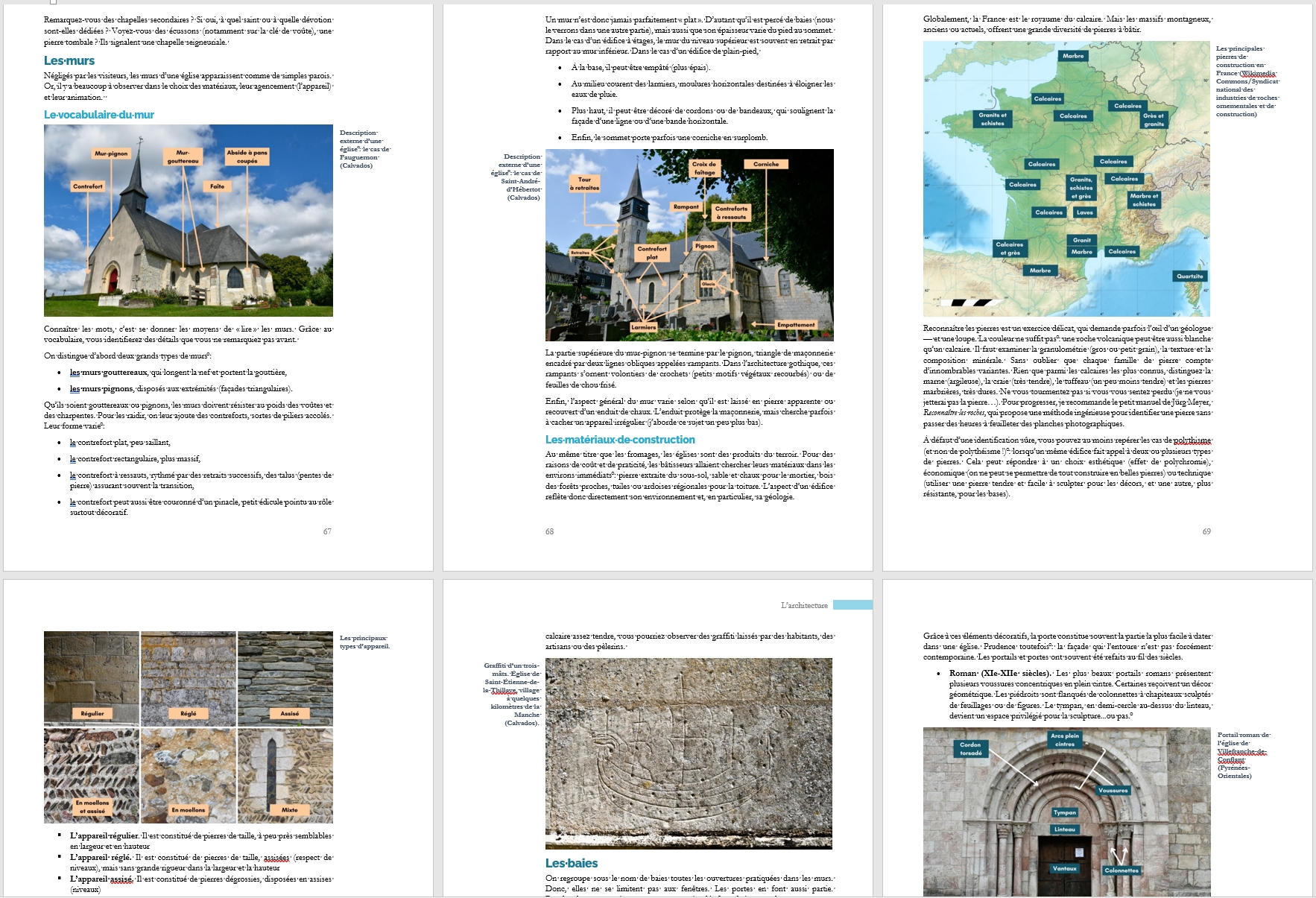The image size is (1316, 898).
Task: Click the "Les baies" heading
Action: coord(572,863)
